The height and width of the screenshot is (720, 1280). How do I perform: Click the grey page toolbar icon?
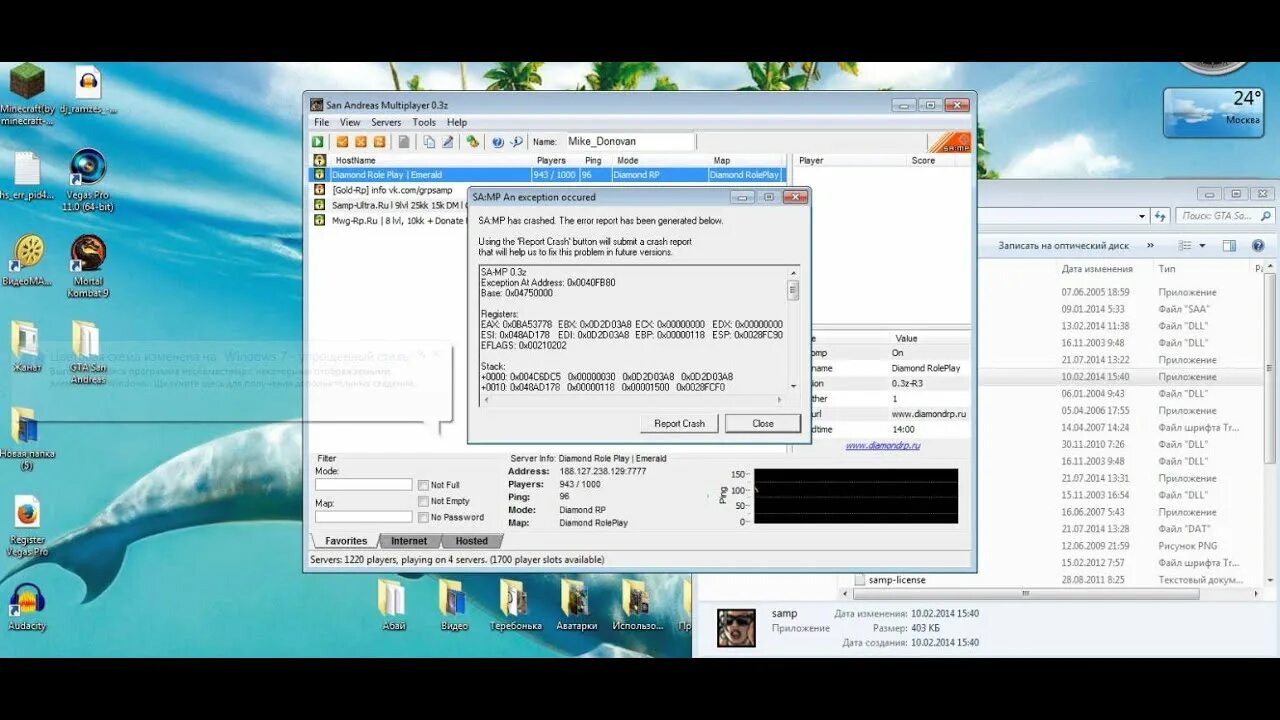(x=404, y=142)
